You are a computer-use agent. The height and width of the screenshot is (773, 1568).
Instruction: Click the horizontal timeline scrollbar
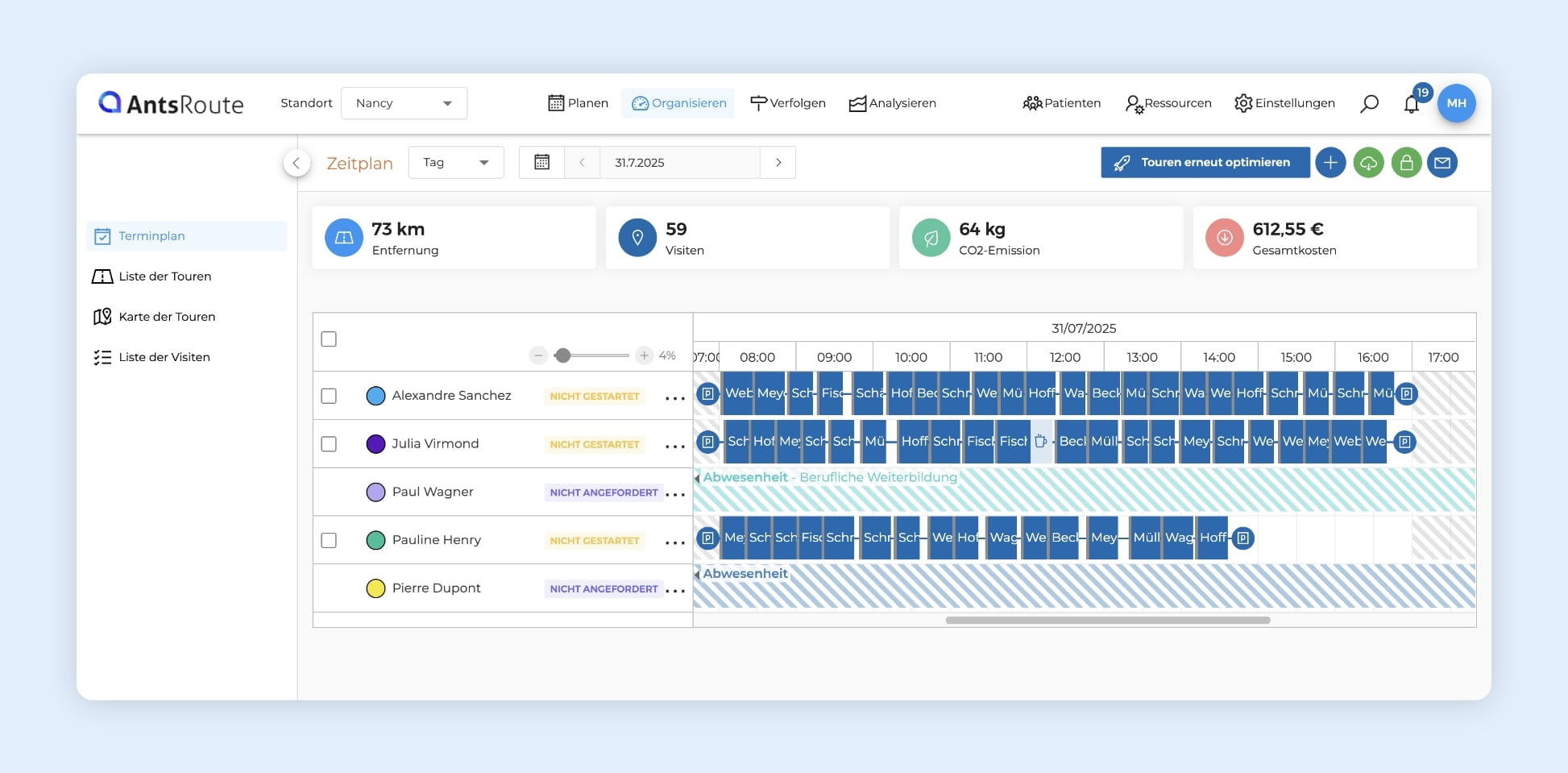click(1107, 621)
